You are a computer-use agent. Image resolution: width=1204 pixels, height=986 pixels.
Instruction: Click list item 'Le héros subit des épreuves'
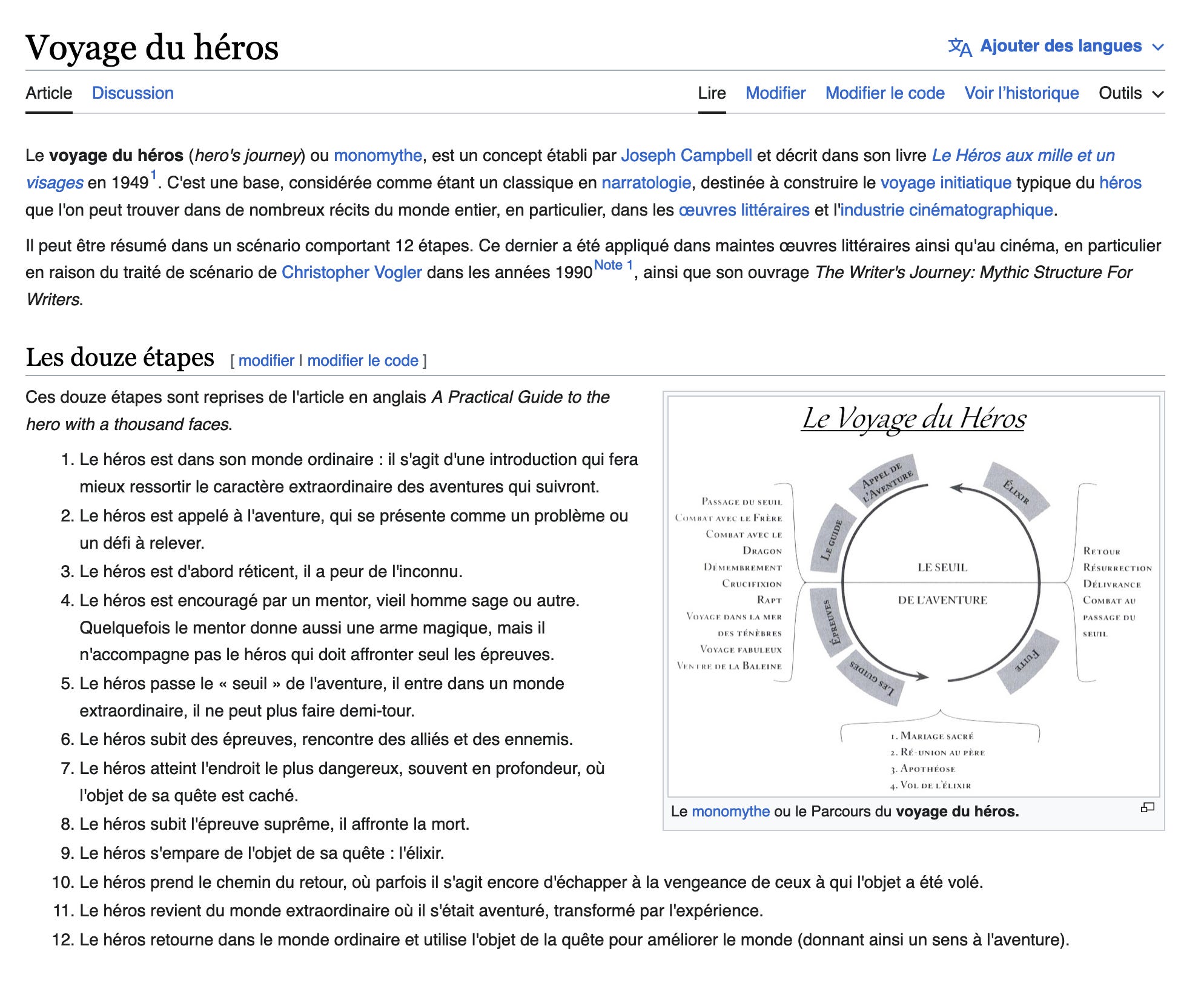[x=326, y=739]
